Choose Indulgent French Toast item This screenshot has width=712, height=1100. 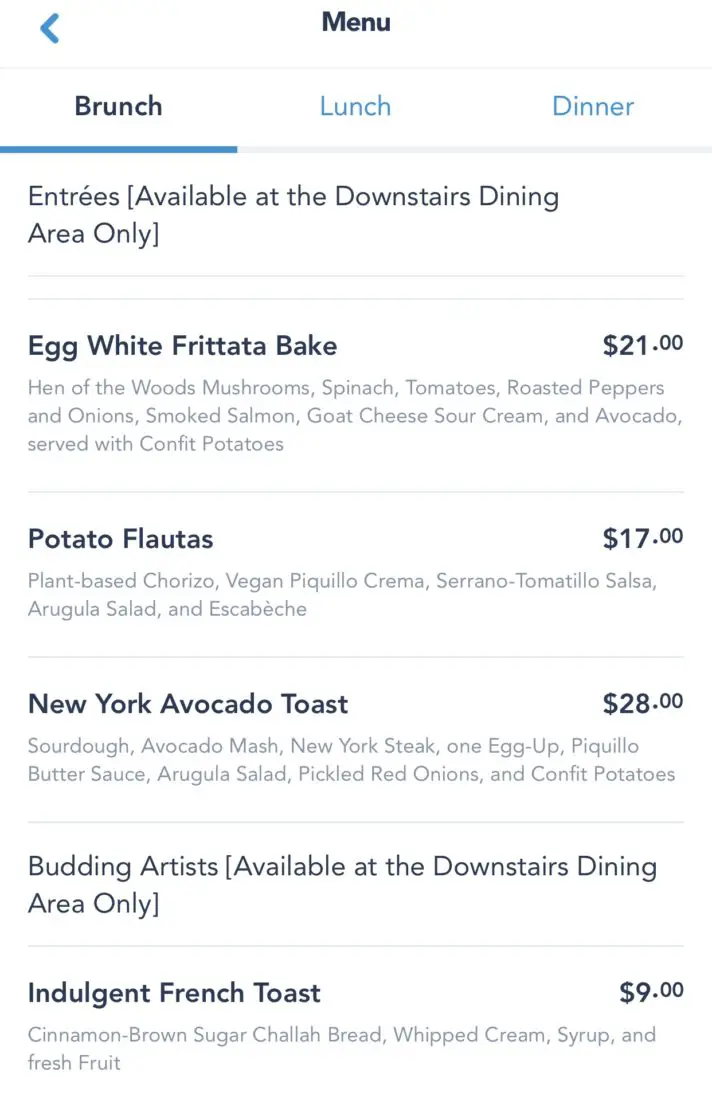click(x=174, y=993)
